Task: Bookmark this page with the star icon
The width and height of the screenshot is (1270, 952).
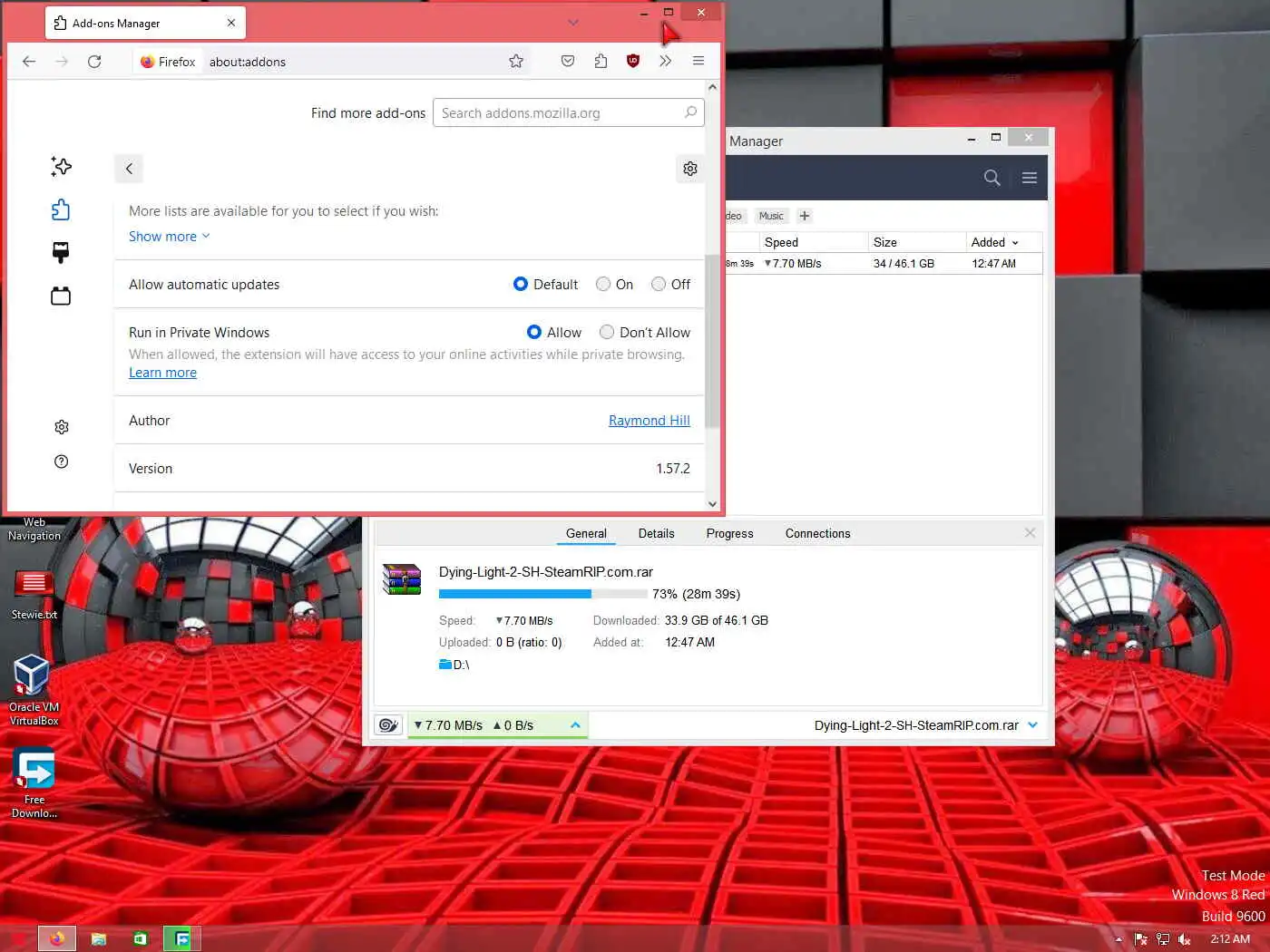Action: (x=516, y=61)
